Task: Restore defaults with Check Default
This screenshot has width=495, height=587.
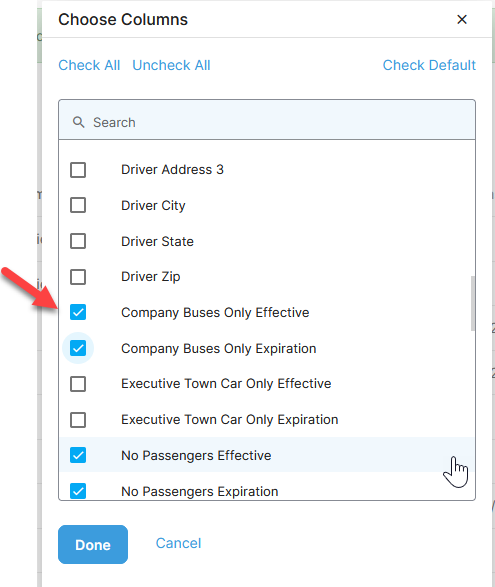Action: [429, 65]
